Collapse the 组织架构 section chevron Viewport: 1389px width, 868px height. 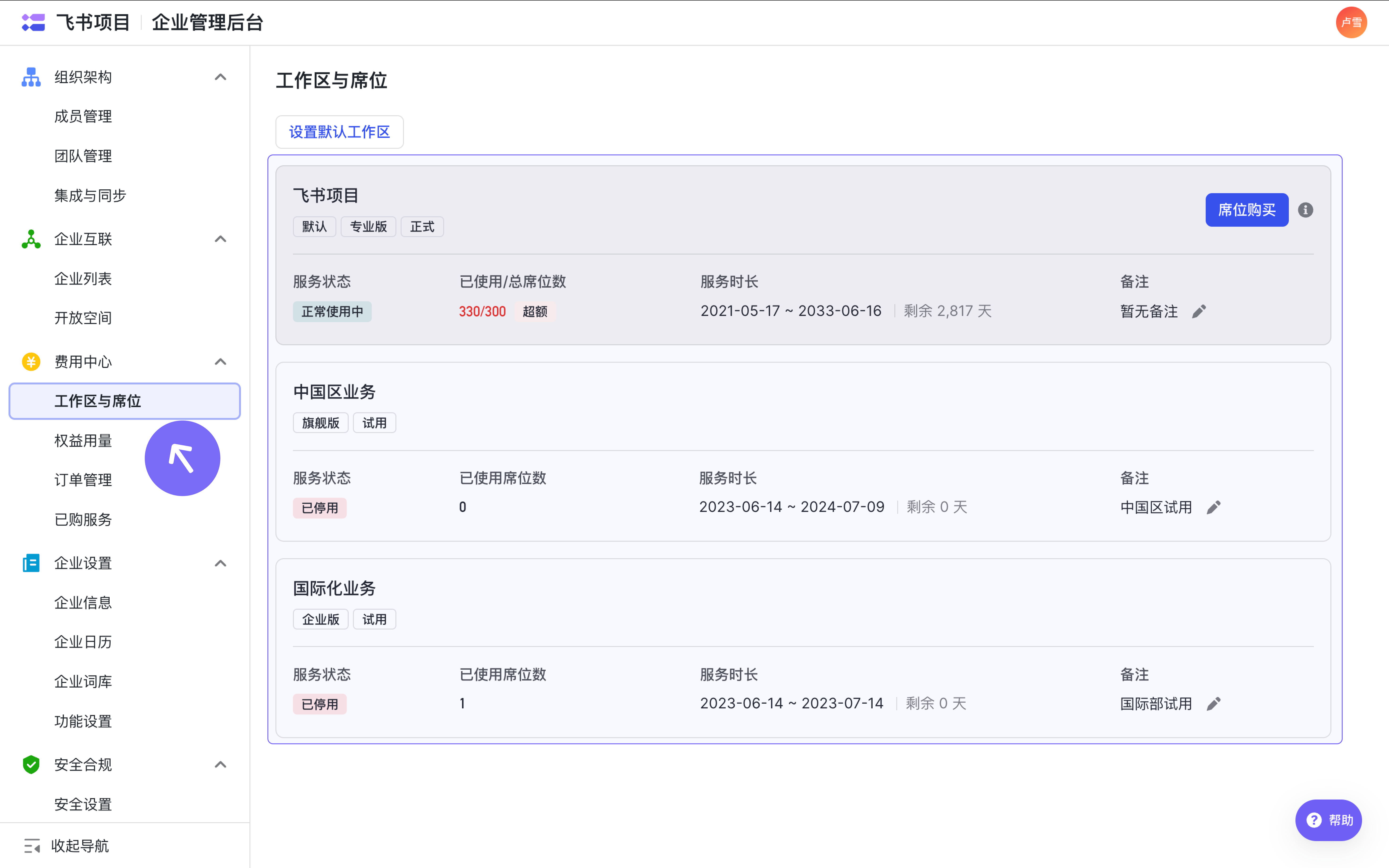(x=220, y=77)
